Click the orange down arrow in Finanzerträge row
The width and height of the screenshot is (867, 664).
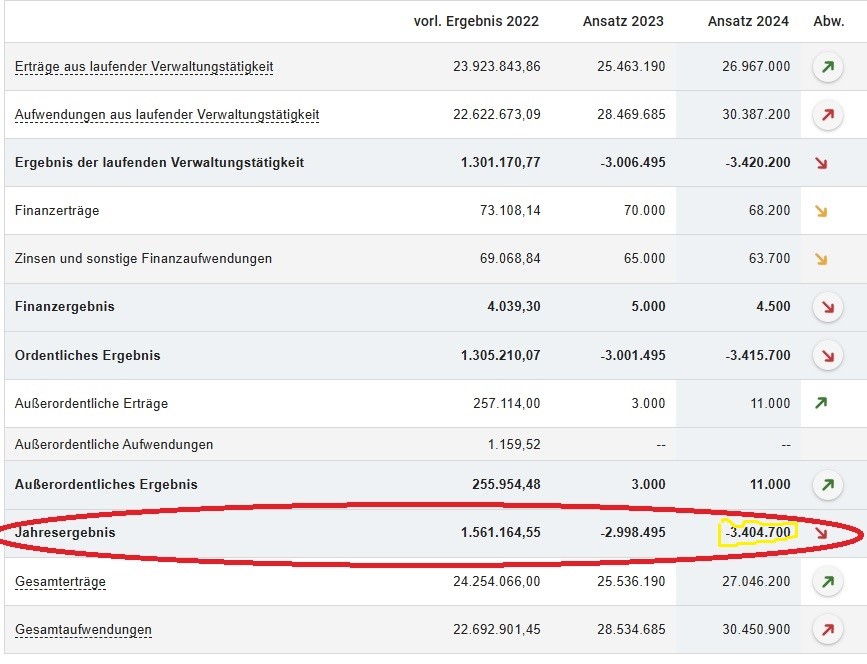pyautogui.click(x=821, y=211)
